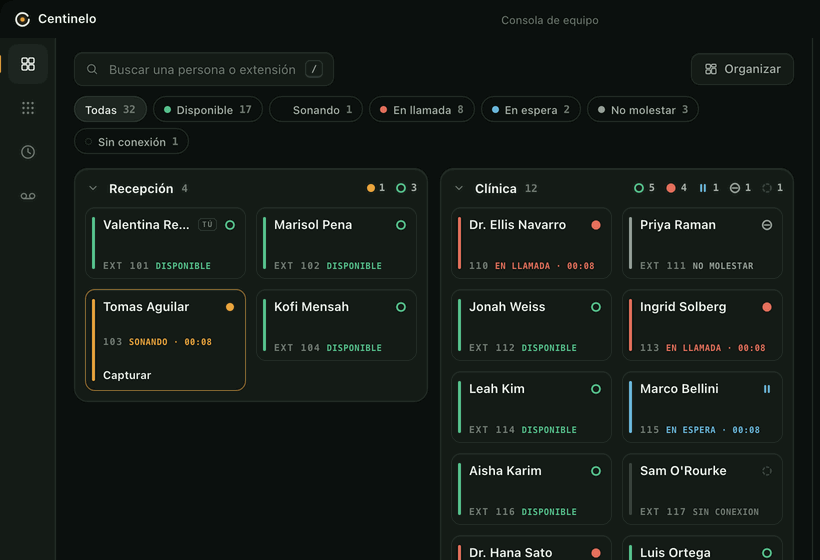The image size is (820, 560).
Task: Open Leah Kim's extension card
Action: pyautogui.click(x=531, y=407)
